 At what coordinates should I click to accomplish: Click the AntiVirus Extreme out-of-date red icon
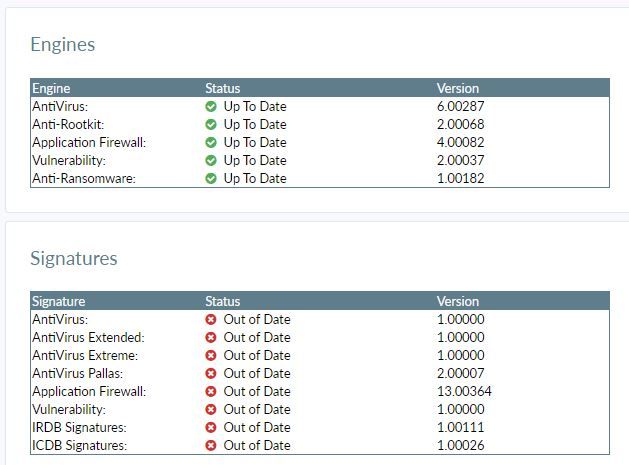coord(211,355)
